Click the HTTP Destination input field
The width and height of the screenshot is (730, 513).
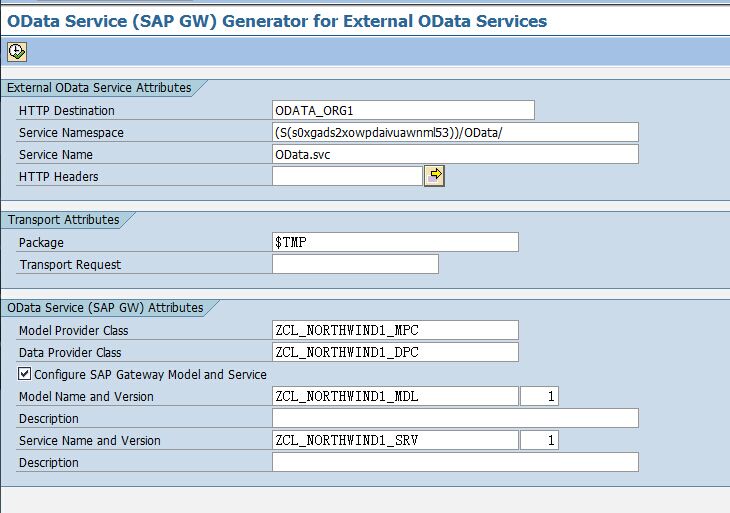[403, 110]
